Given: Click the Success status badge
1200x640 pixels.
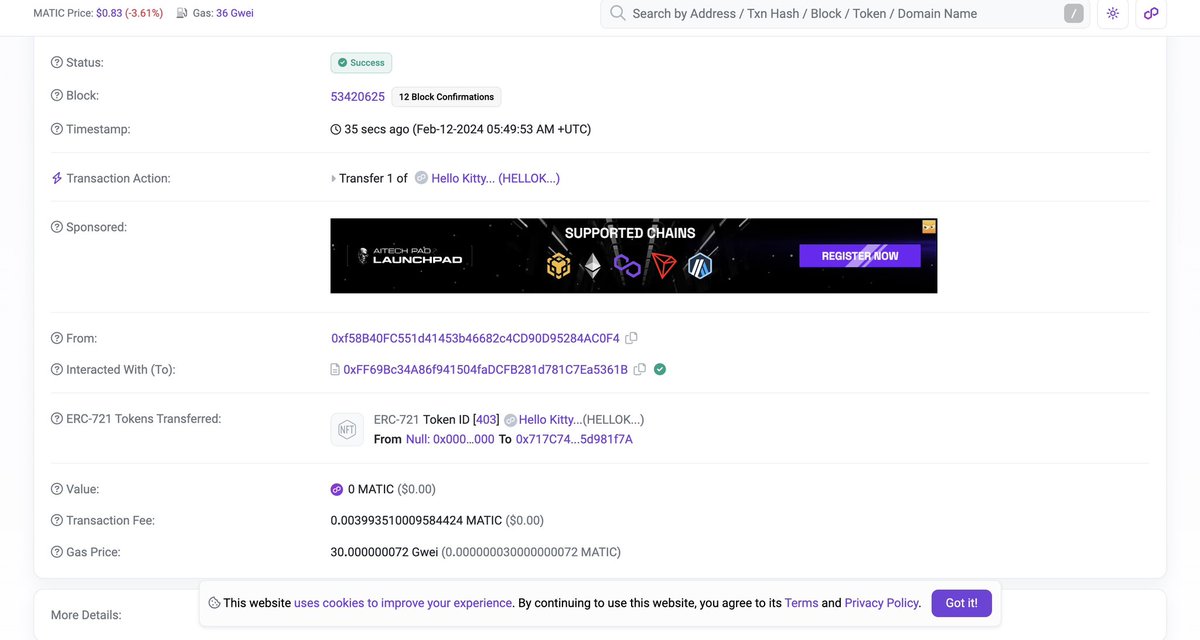Looking at the screenshot, I should [361, 62].
